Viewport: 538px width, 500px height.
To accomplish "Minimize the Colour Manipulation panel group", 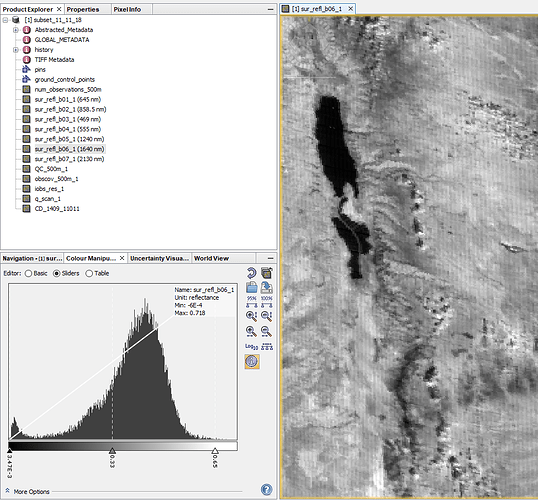I will [x=270, y=258].
